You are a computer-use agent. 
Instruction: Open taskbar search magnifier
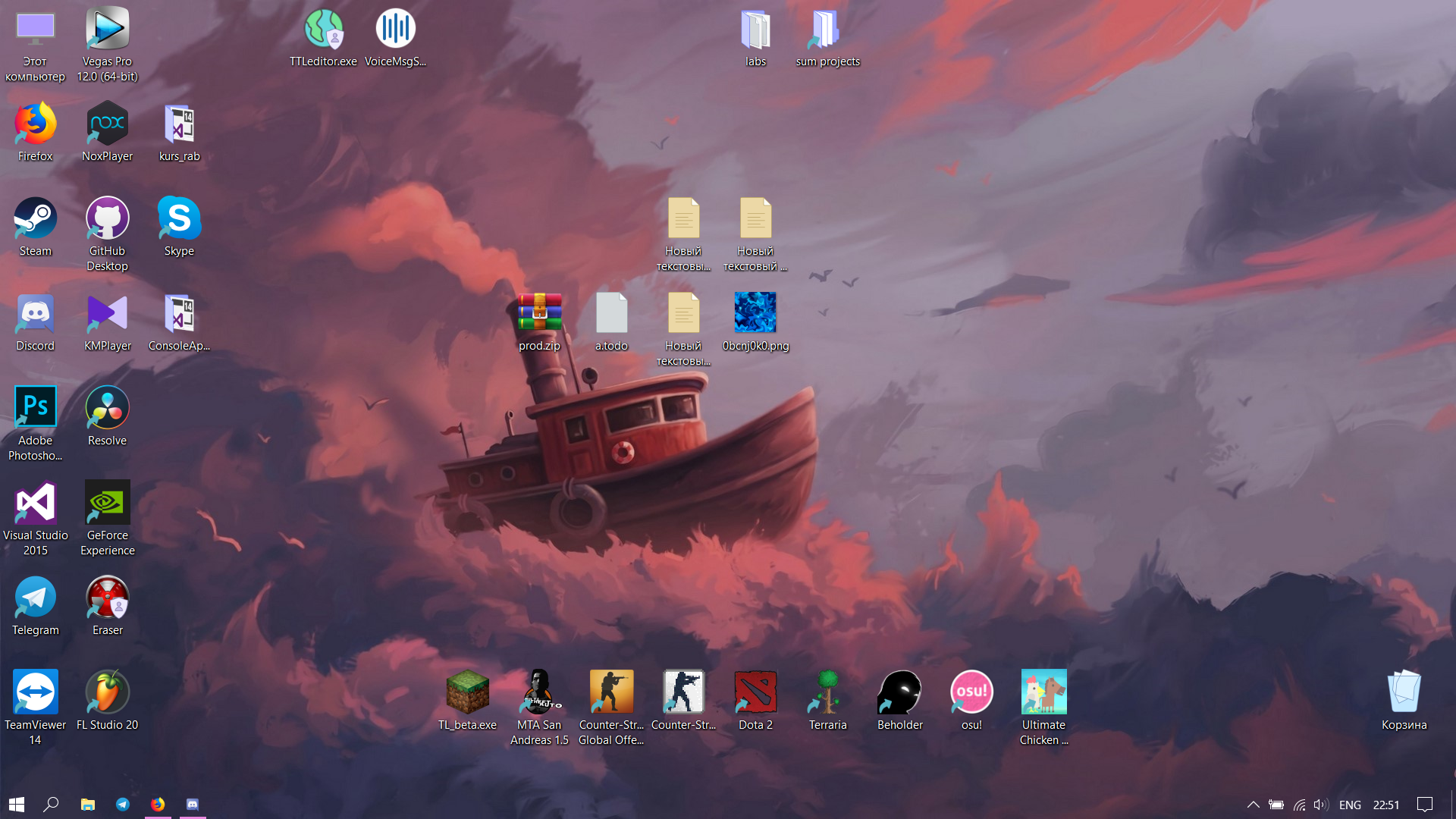coord(51,805)
